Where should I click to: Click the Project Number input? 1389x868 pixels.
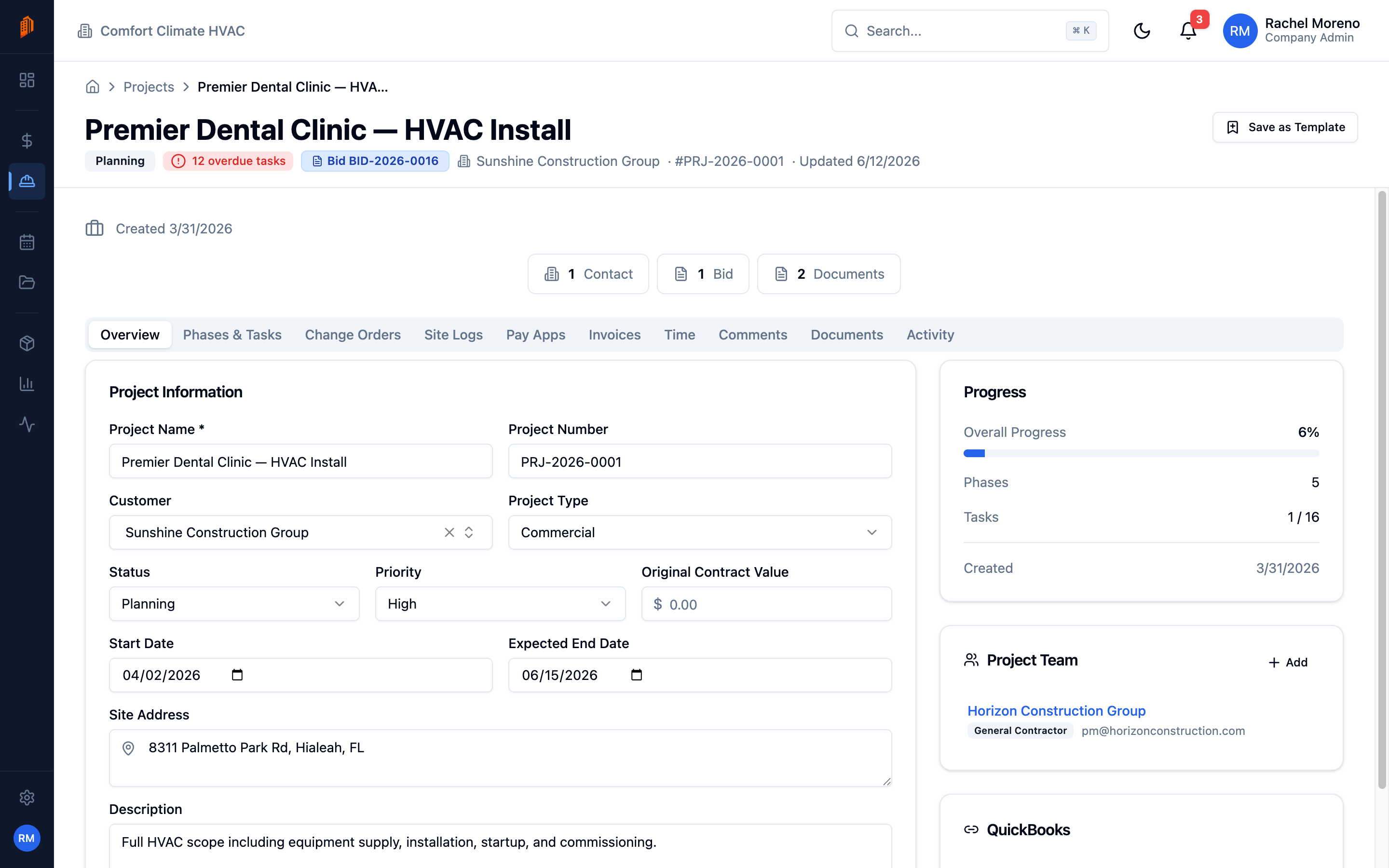(x=700, y=461)
